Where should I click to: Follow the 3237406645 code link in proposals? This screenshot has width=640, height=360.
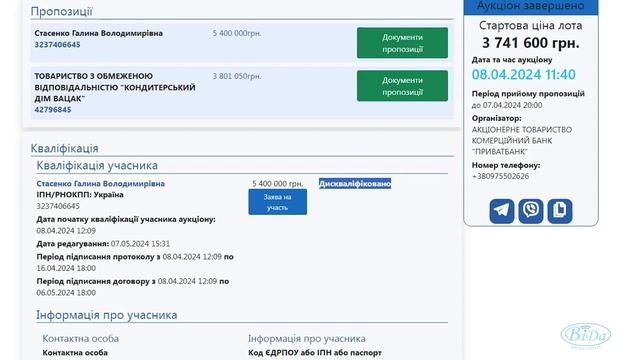coord(58,44)
